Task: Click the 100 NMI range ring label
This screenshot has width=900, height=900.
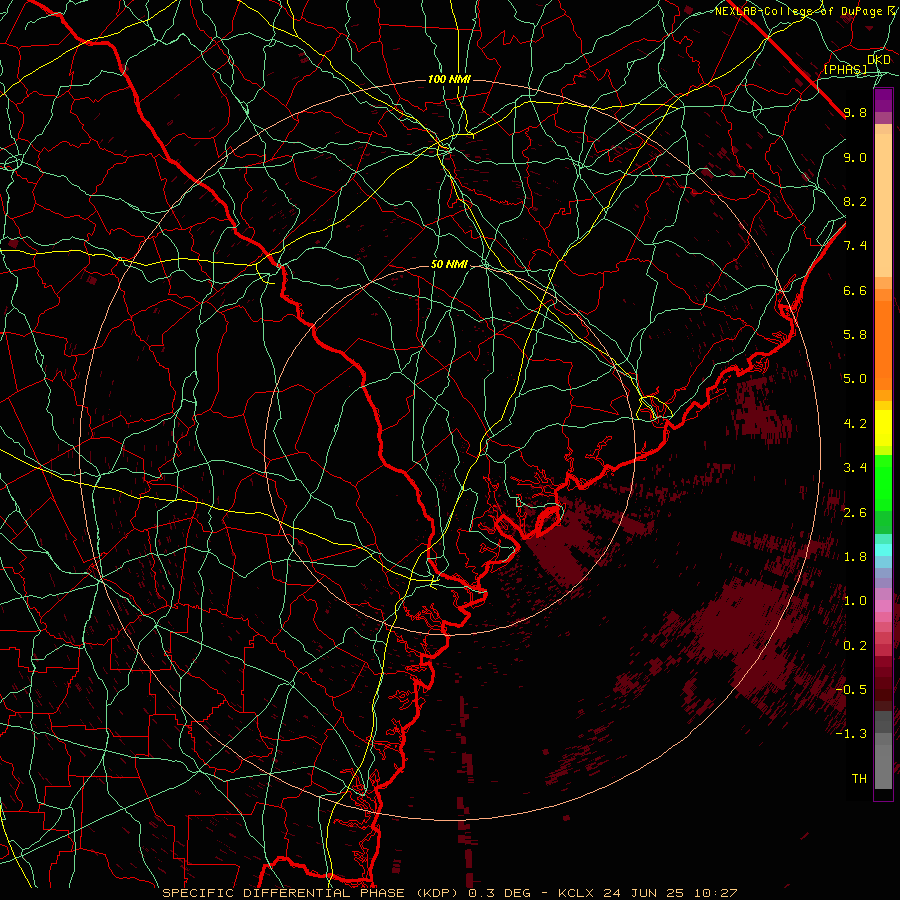Action: (449, 79)
